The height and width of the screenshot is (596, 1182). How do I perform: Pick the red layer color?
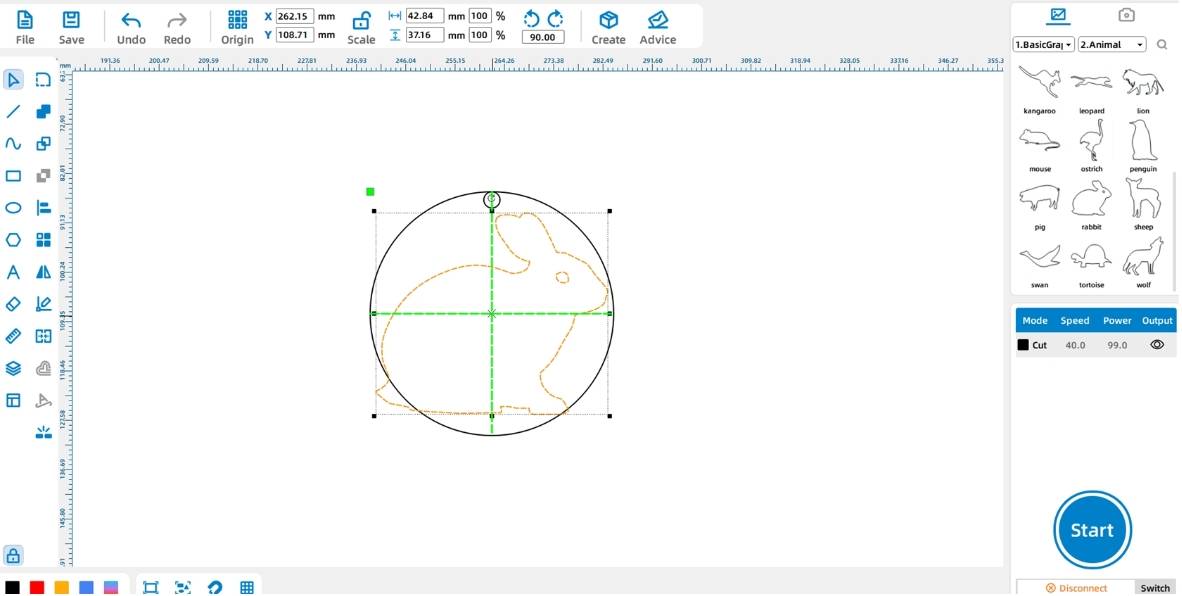click(x=37, y=588)
